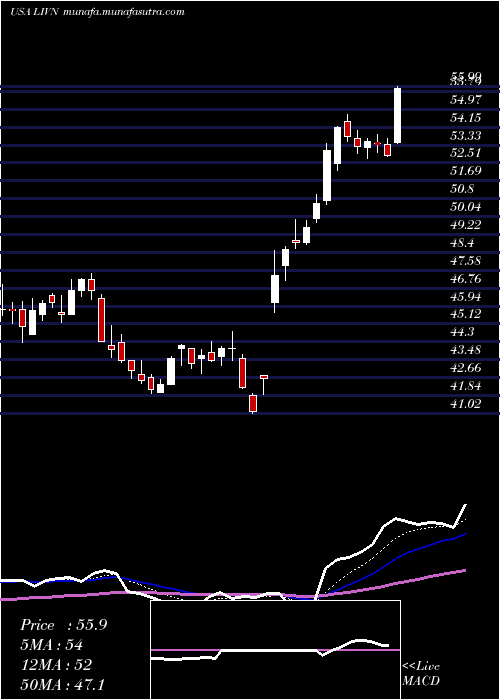The height and width of the screenshot is (700, 500).
Task: Click the 45.94 price level label
Action: coord(466,297)
